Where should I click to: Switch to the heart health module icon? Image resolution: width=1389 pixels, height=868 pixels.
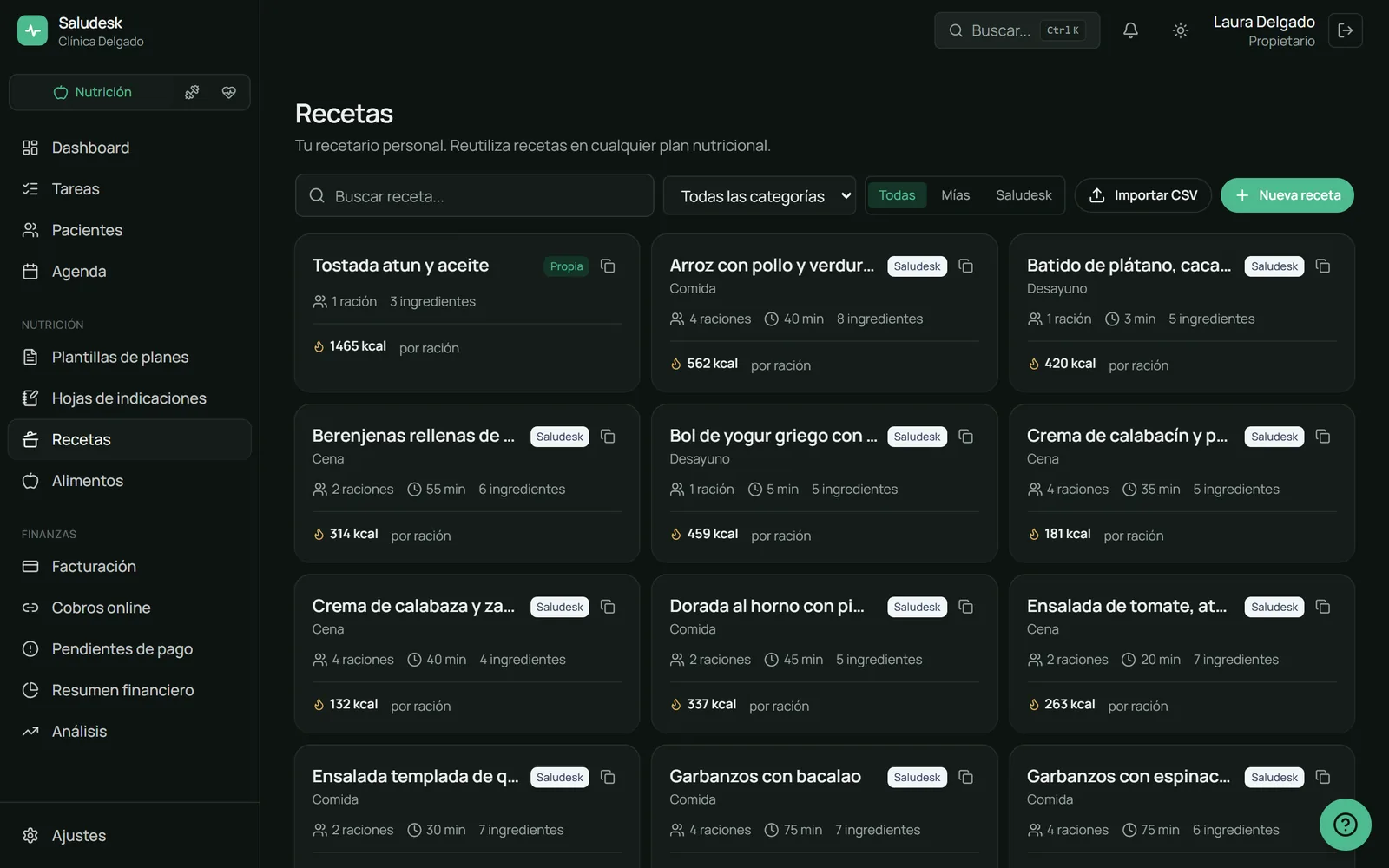click(x=229, y=92)
